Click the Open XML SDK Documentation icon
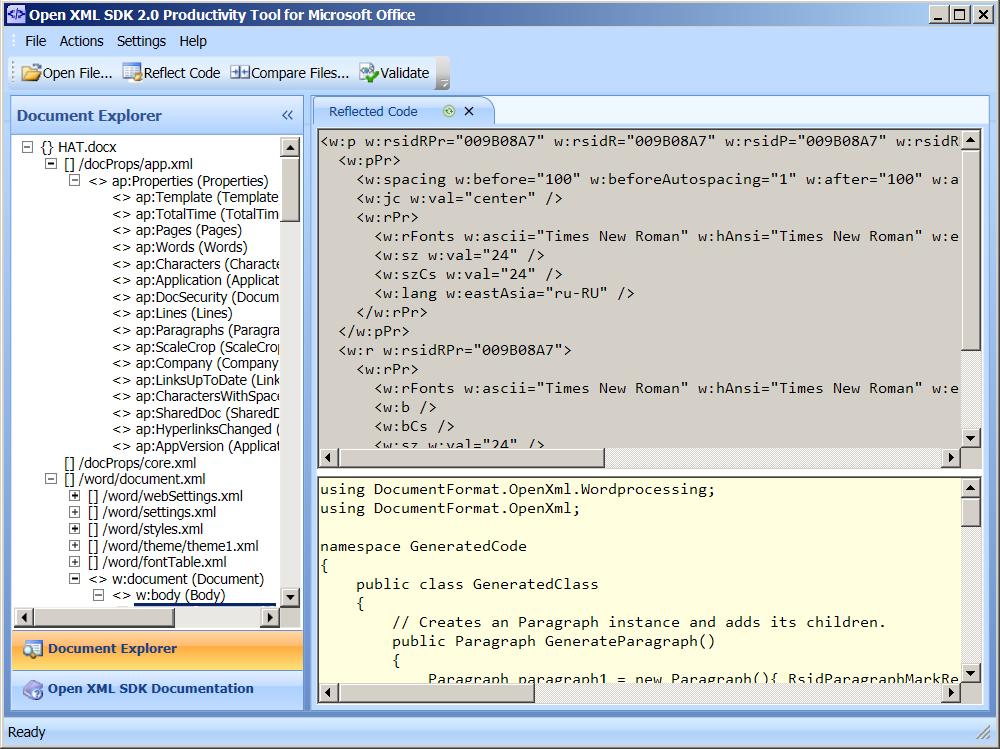1000x749 pixels. click(32, 689)
